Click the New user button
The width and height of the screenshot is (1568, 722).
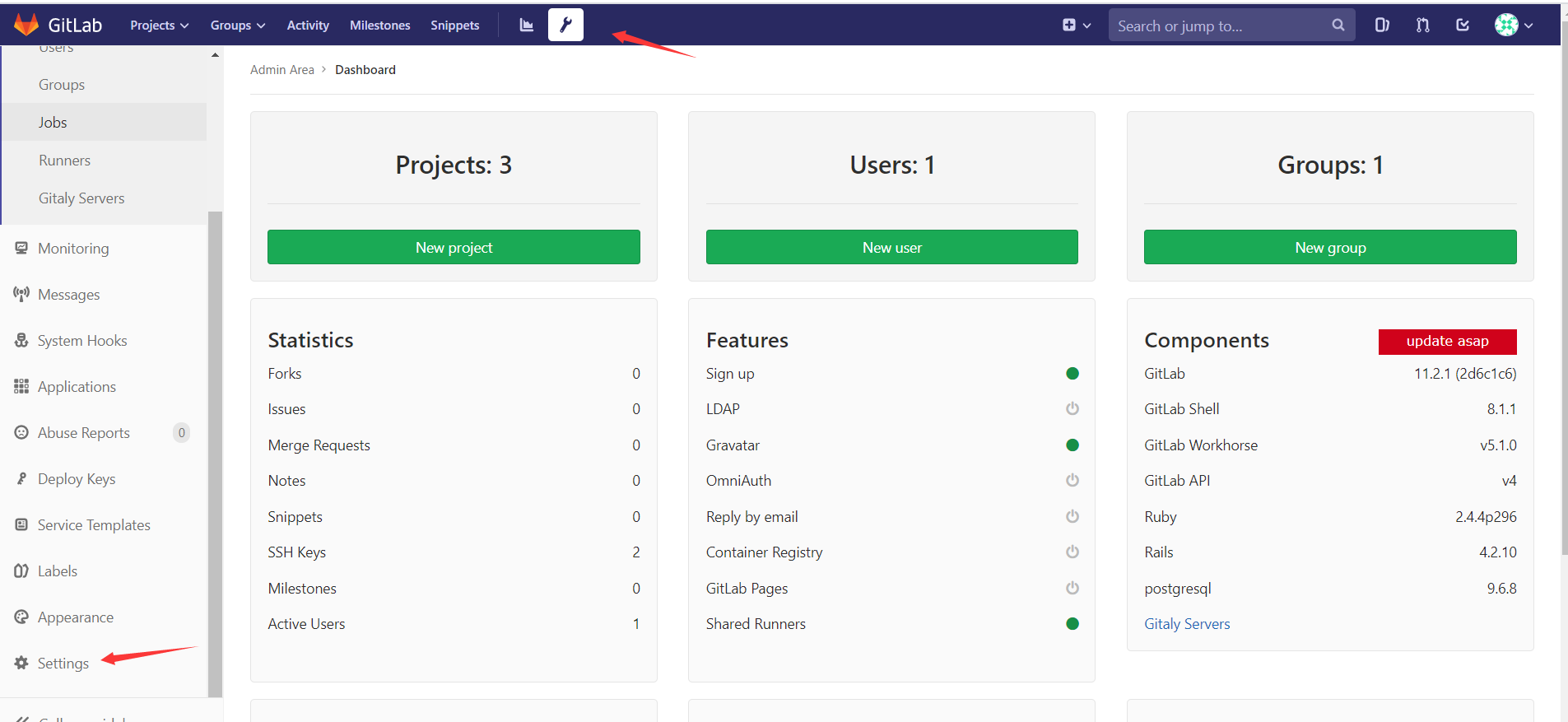tap(892, 247)
